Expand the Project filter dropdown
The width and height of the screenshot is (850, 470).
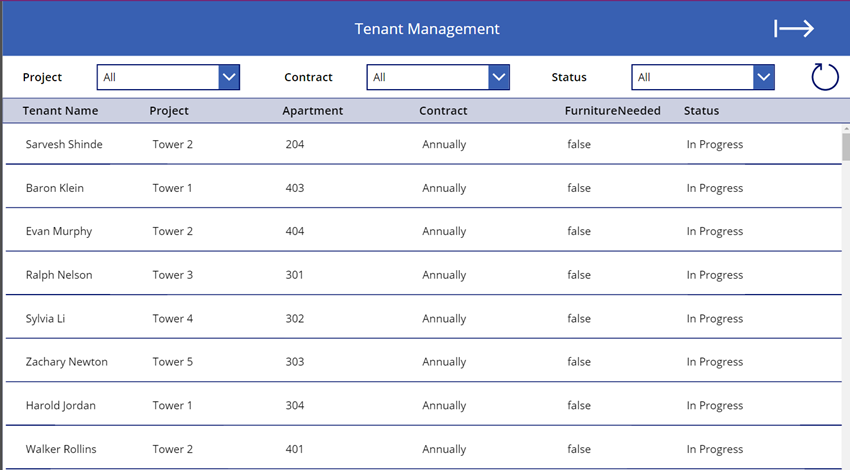point(229,77)
